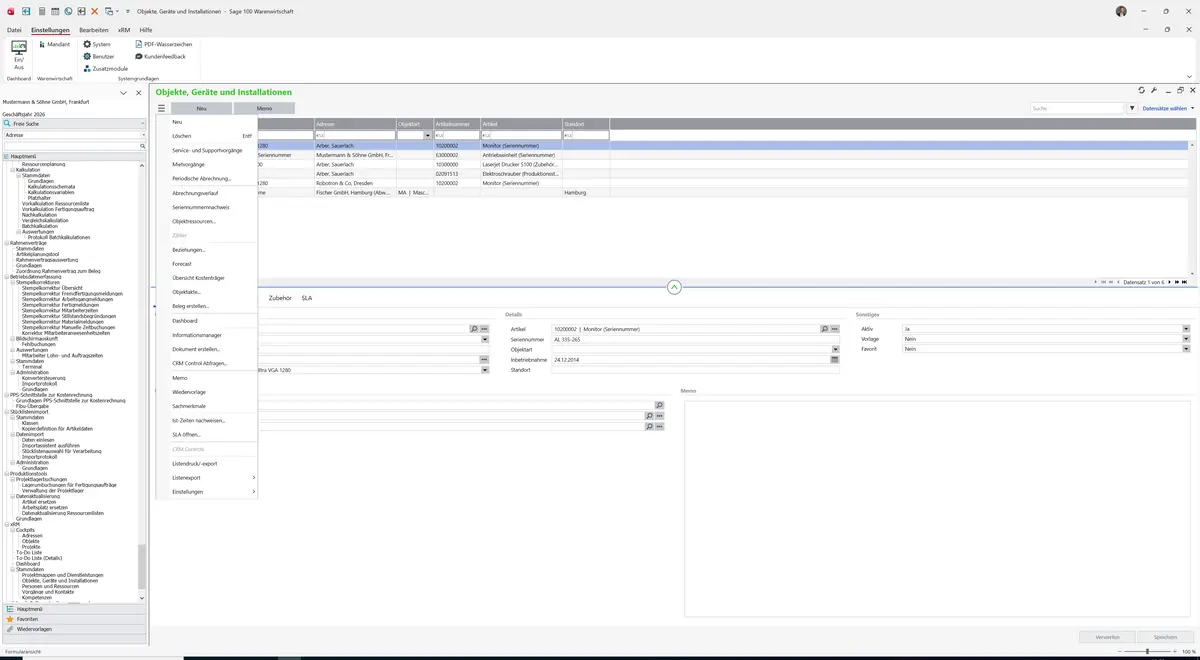This screenshot has width=1200, height=660.
Task: Collapse the grid using the green circle arrow
Action: click(674, 287)
